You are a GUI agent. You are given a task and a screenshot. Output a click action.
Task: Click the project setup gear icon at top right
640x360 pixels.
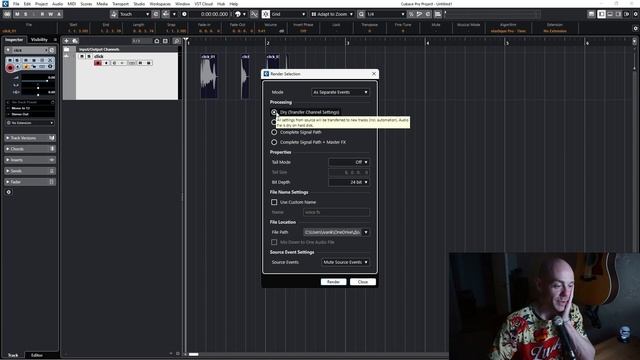[636, 14]
